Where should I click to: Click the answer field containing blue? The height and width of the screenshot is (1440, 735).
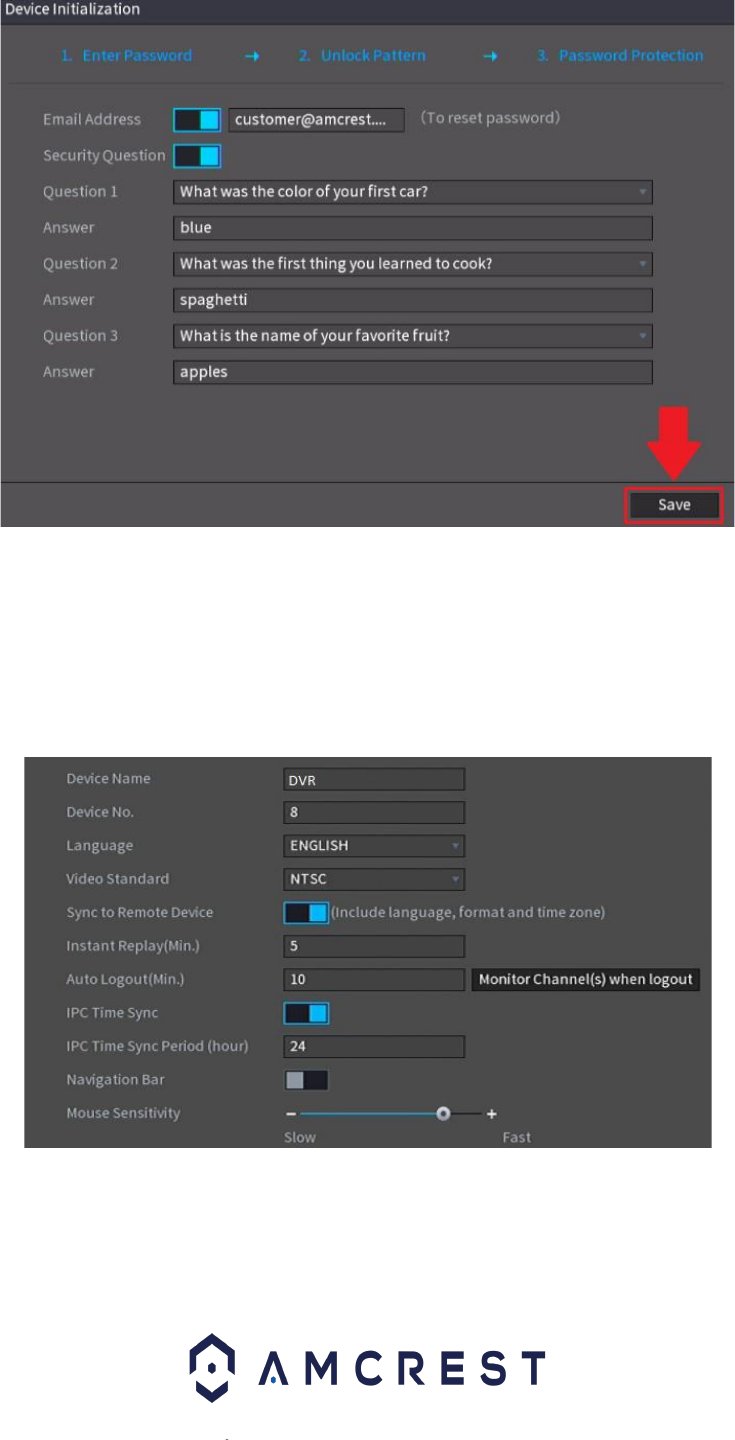pos(413,228)
